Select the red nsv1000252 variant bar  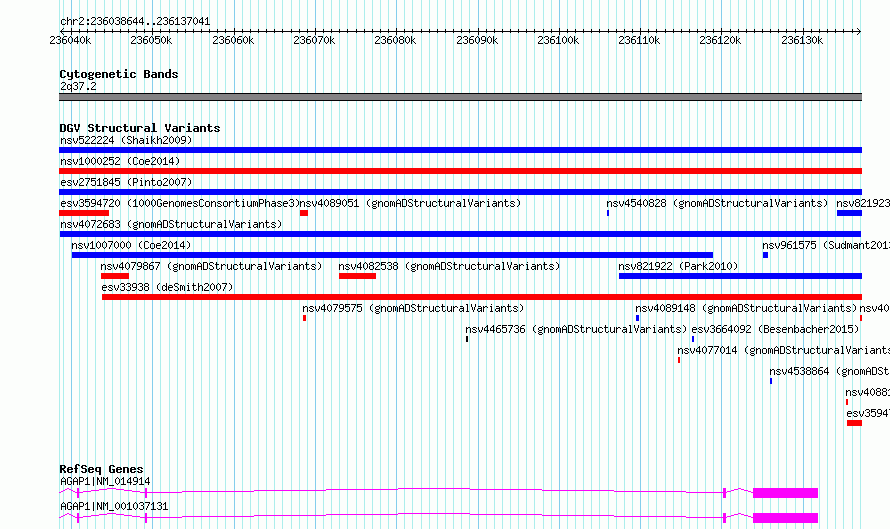[x=460, y=171]
